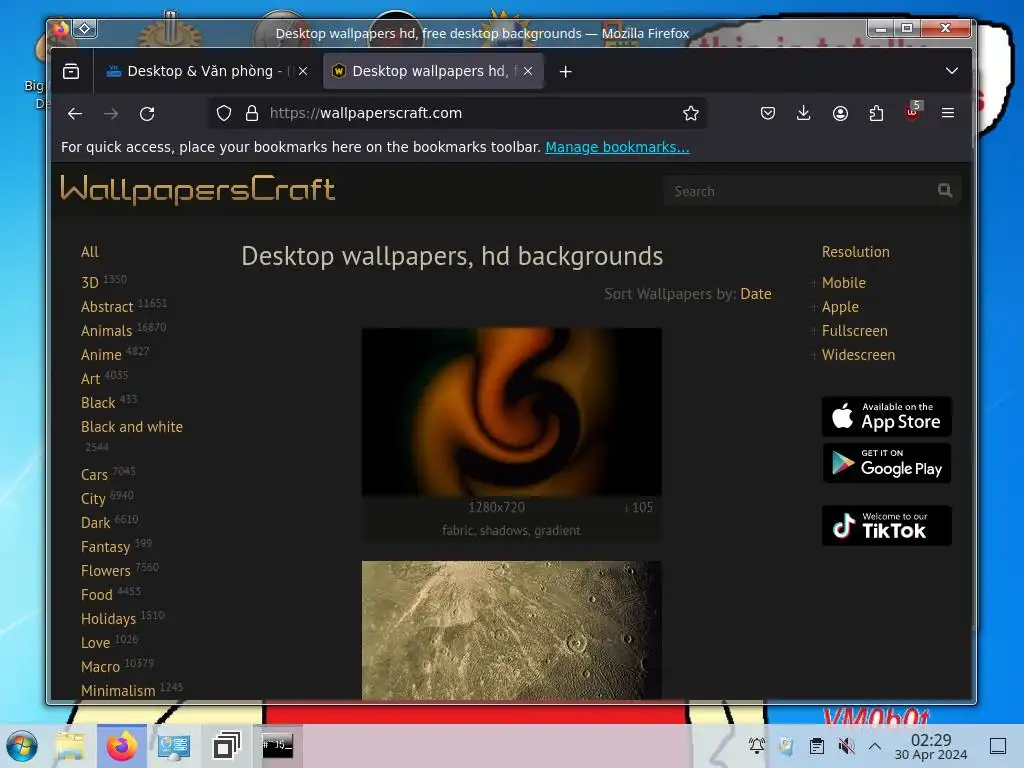Open the show desktop notification button
Viewport: 1024px width, 768px height.
tap(998, 746)
